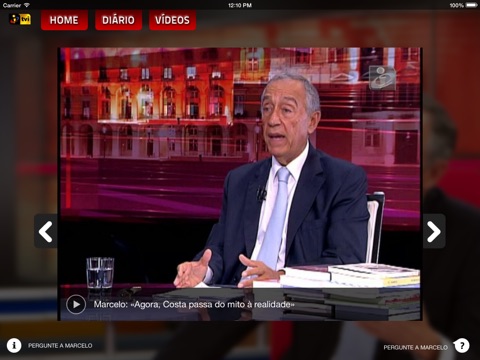Open the VÍDEOS tab

pos(172,20)
